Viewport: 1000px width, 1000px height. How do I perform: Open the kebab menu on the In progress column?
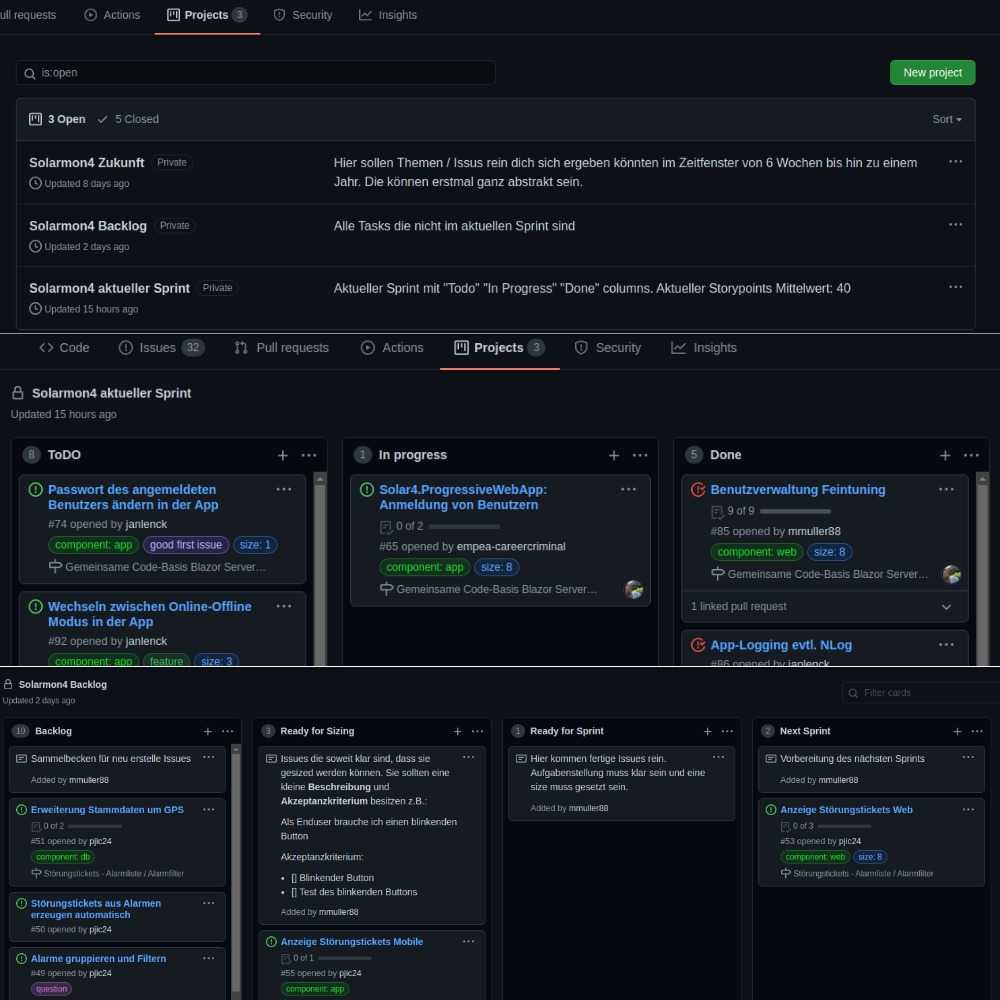[641, 455]
